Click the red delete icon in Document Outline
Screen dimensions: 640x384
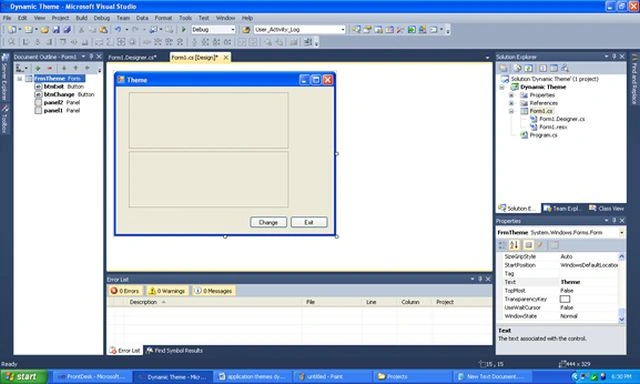(50, 68)
